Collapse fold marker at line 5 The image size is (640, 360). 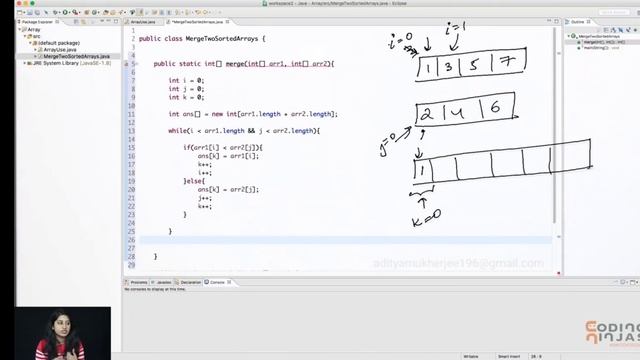tap(137, 64)
